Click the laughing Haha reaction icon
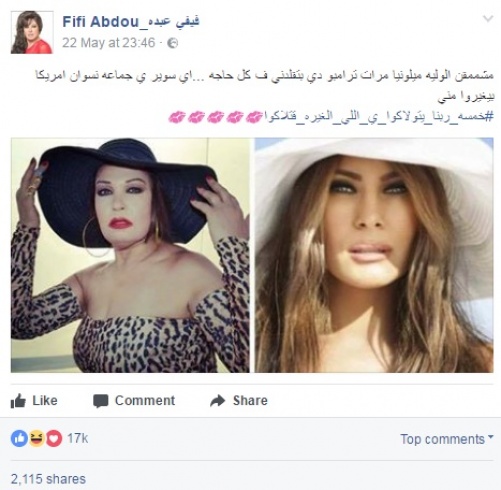The width and height of the screenshot is (501, 490). tap(37, 438)
